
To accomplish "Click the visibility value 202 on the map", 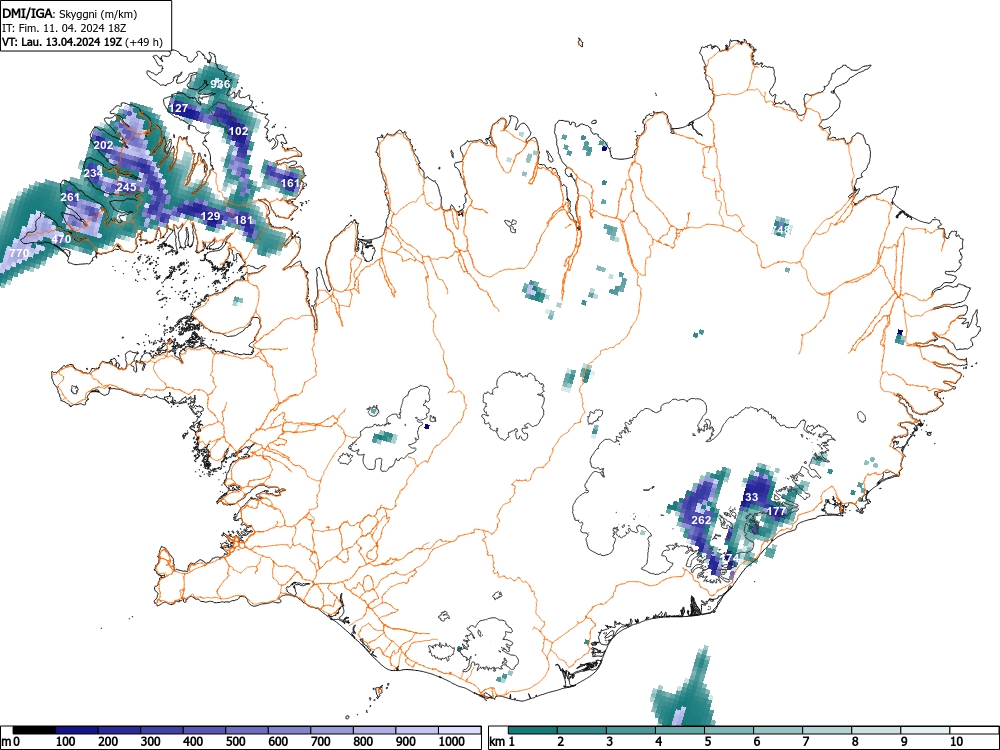I will click(103, 145).
